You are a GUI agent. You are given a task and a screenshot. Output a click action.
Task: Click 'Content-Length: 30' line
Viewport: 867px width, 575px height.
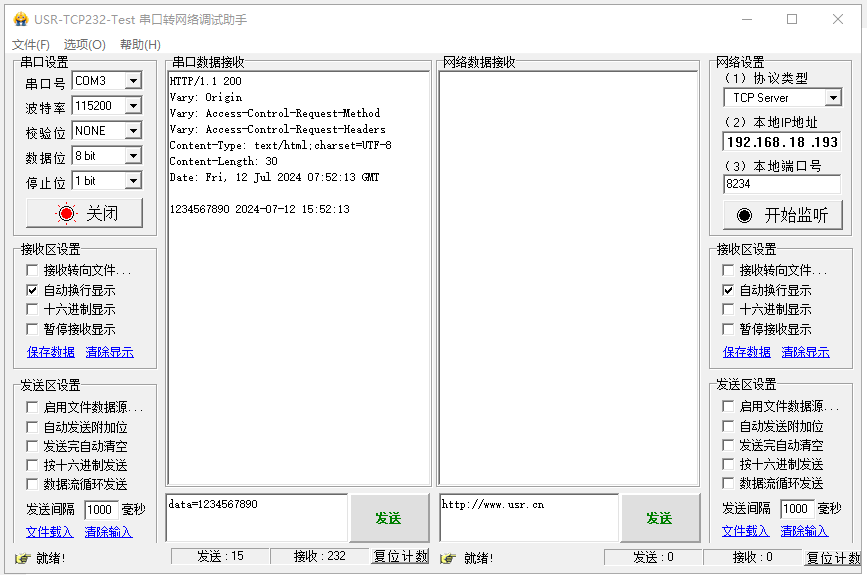[223, 161]
